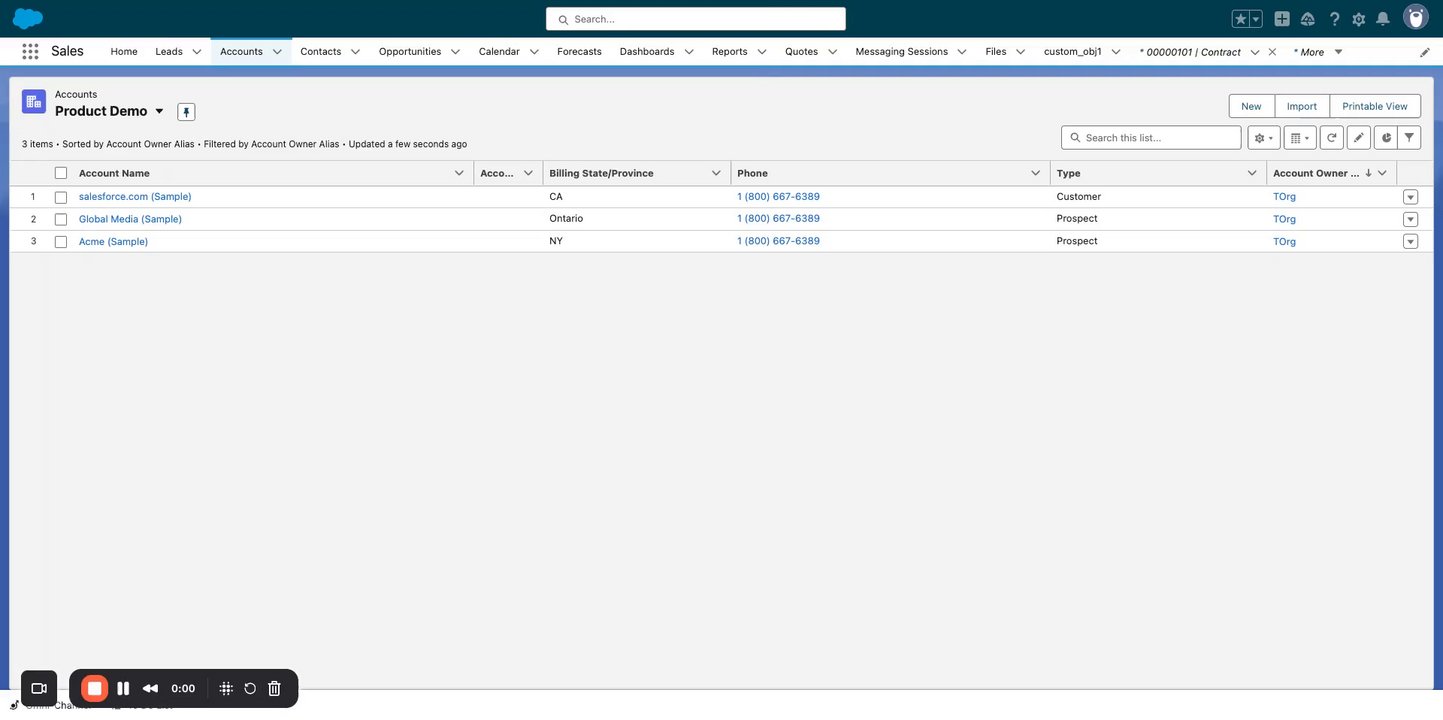This screenshot has width=1443, height=720.
Task: Pin the Product Demo list view
Action: coord(186,112)
